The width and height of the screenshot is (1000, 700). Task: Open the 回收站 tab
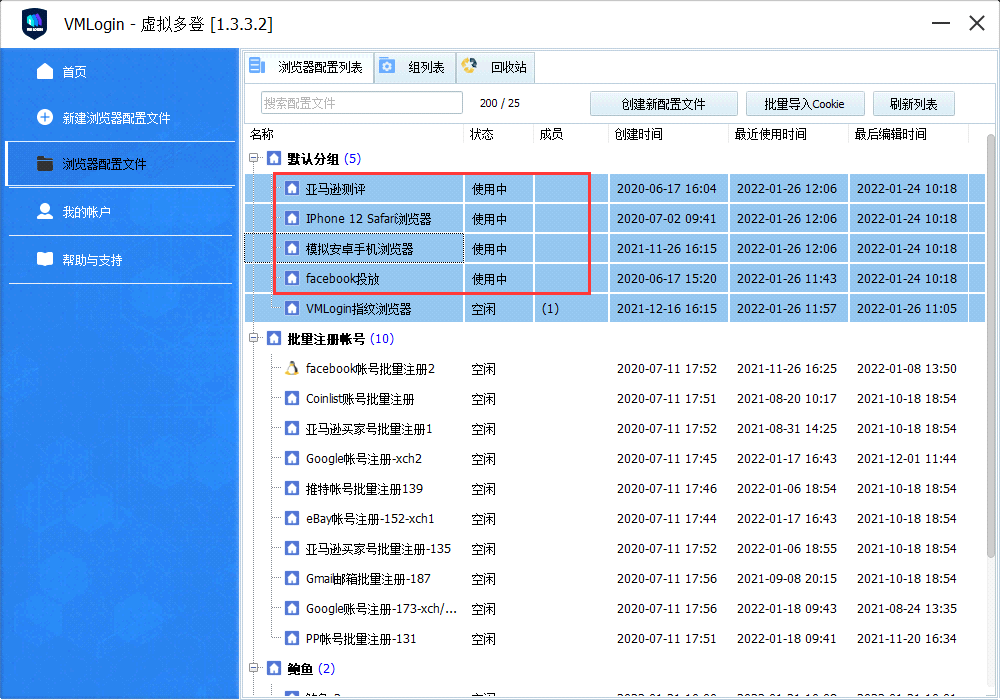496,67
